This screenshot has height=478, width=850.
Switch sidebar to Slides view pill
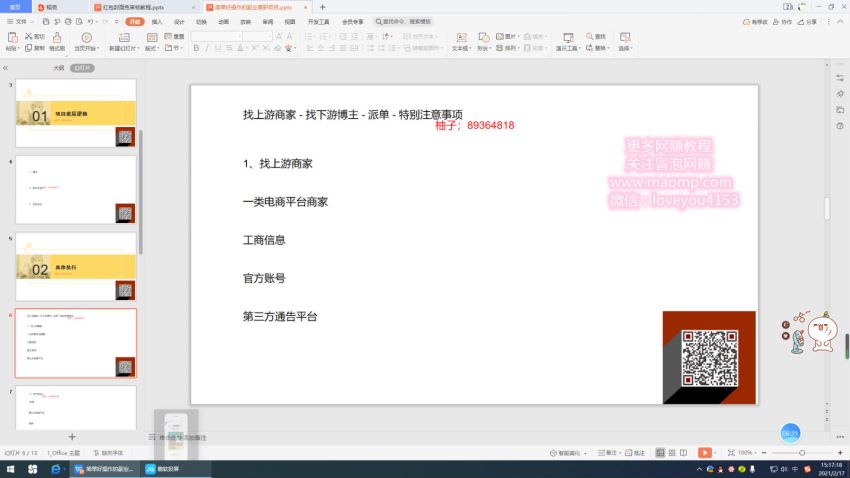82,68
